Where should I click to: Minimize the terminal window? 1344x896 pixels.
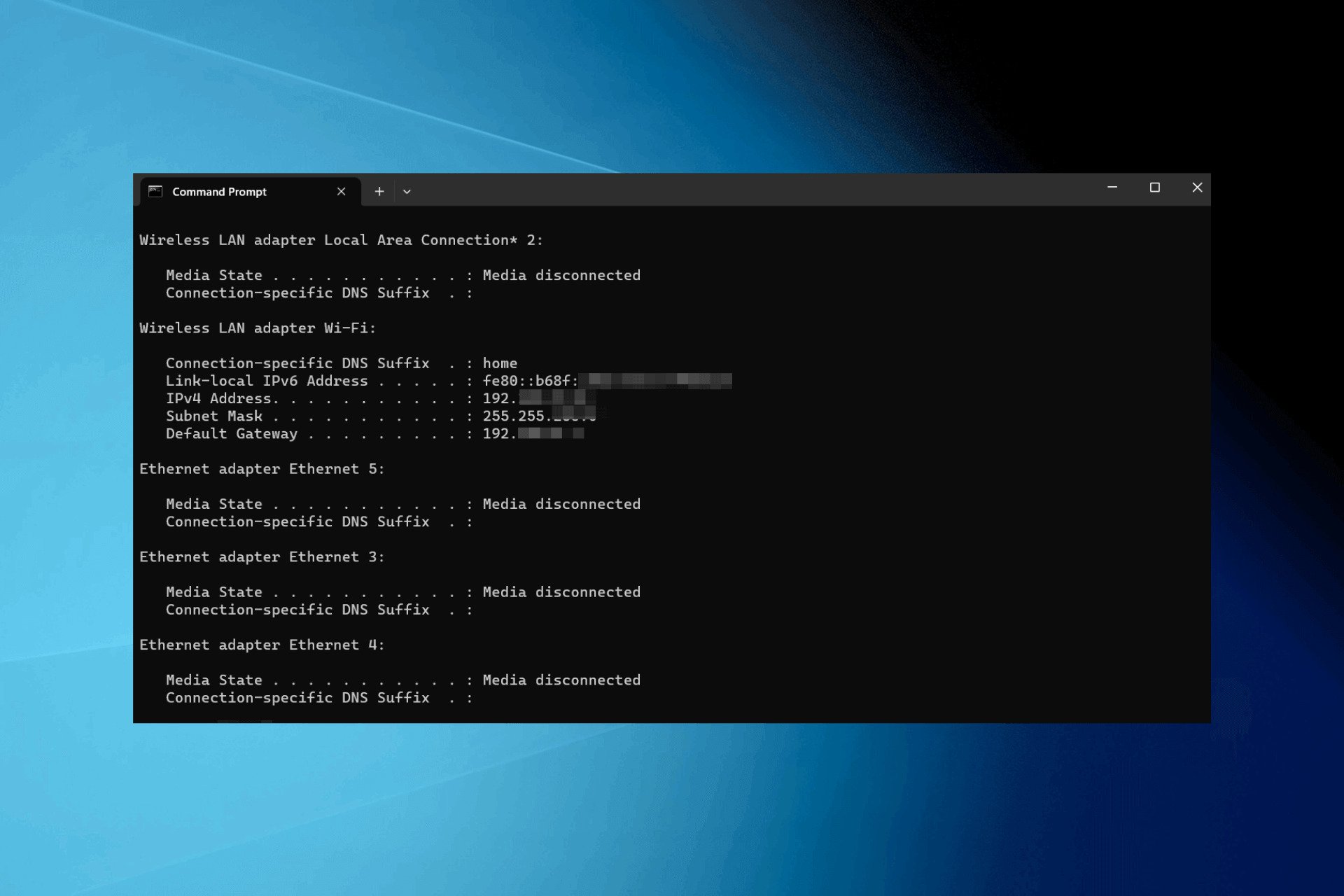pyautogui.click(x=1112, y=188)
